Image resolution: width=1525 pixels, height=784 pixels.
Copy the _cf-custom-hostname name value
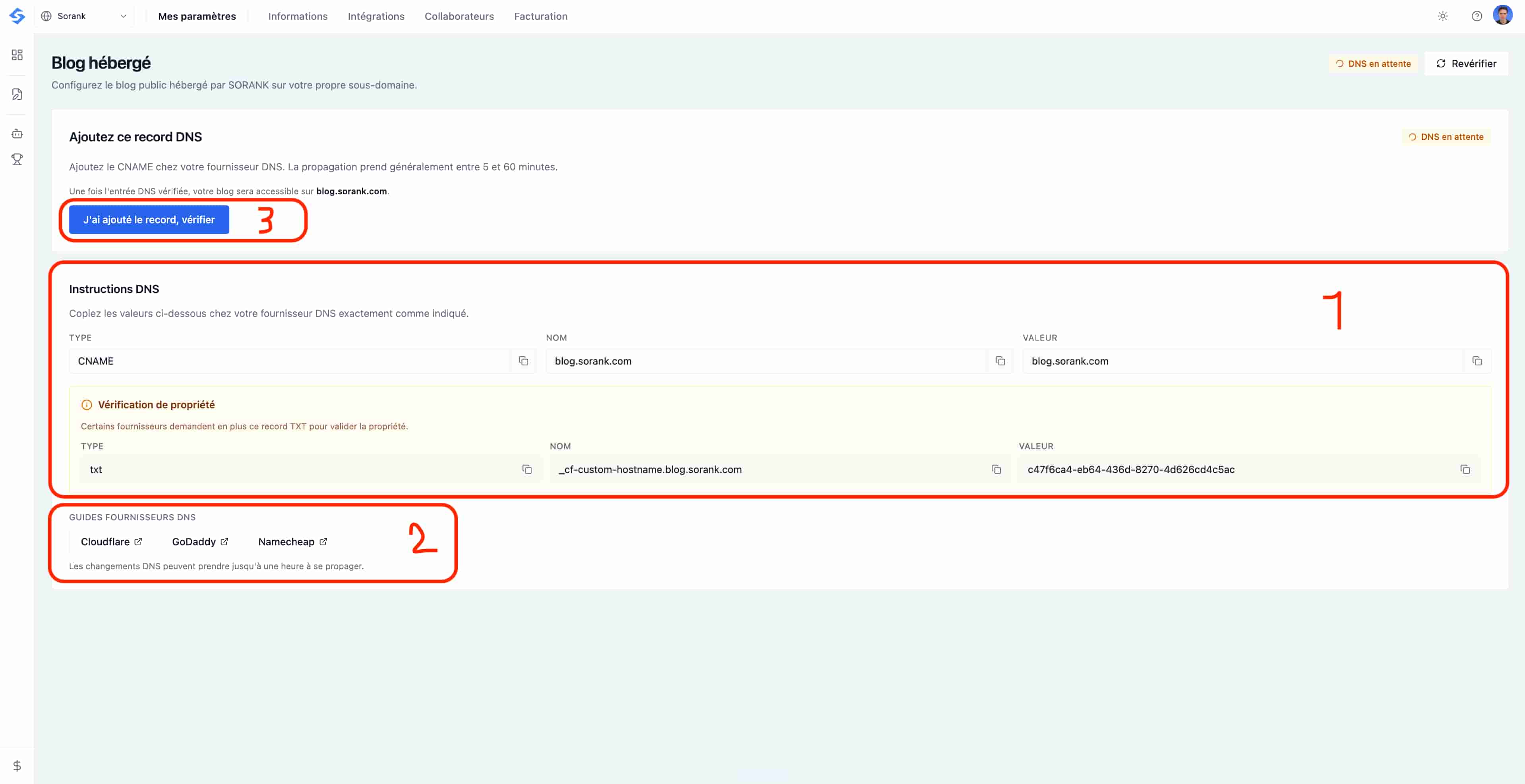pos(997,469)
